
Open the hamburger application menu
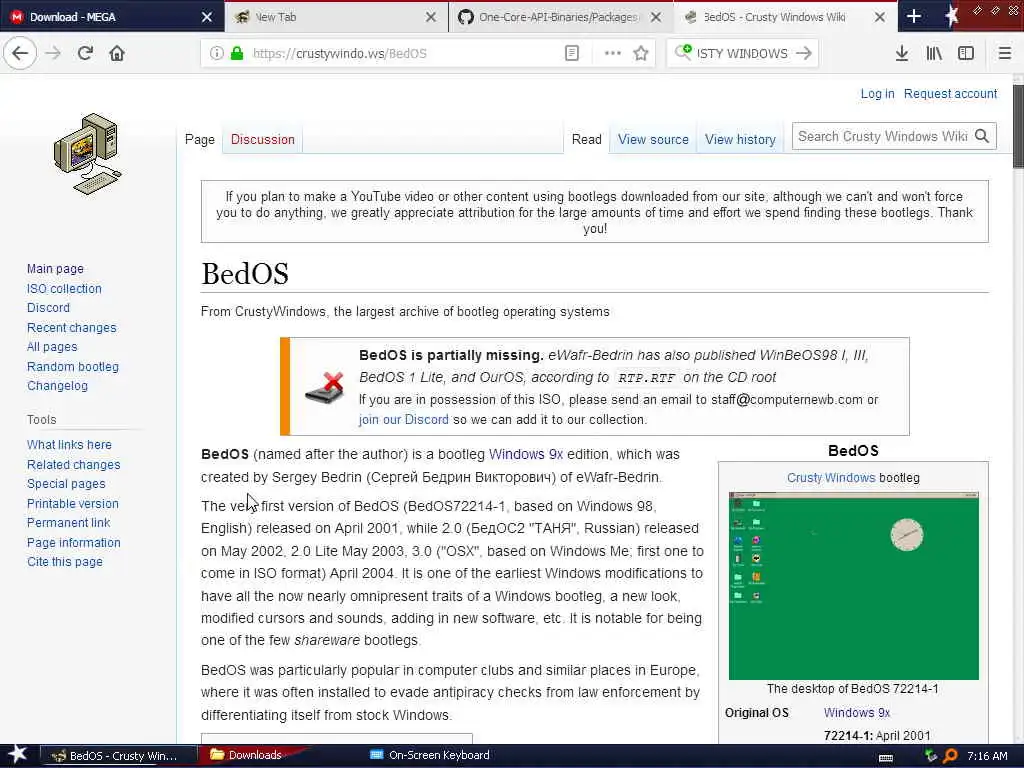[x=1004, y=53]
